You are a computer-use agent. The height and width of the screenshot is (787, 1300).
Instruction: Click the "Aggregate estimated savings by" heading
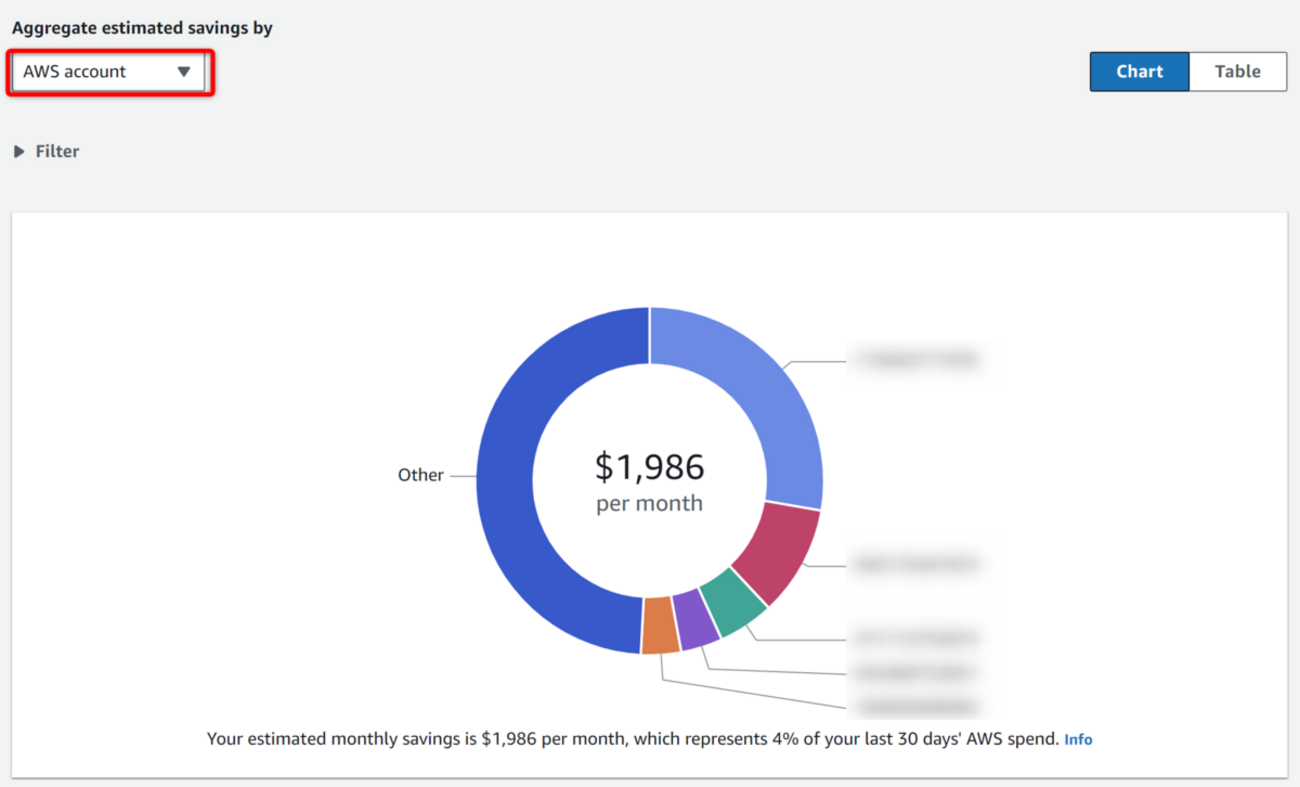point(142,28)
